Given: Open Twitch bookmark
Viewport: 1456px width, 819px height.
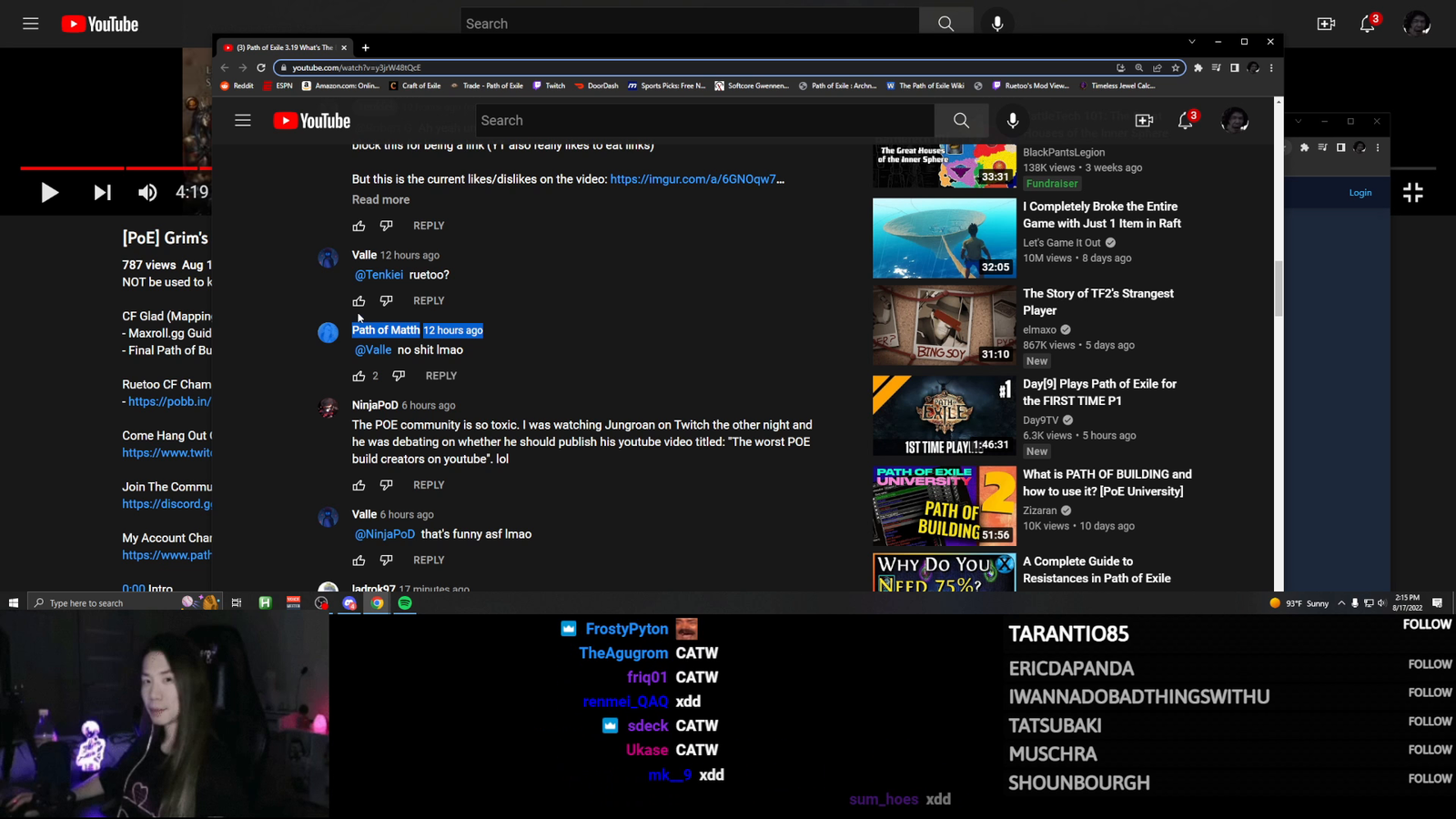Looking at the screenshot, I should [549, 86].
